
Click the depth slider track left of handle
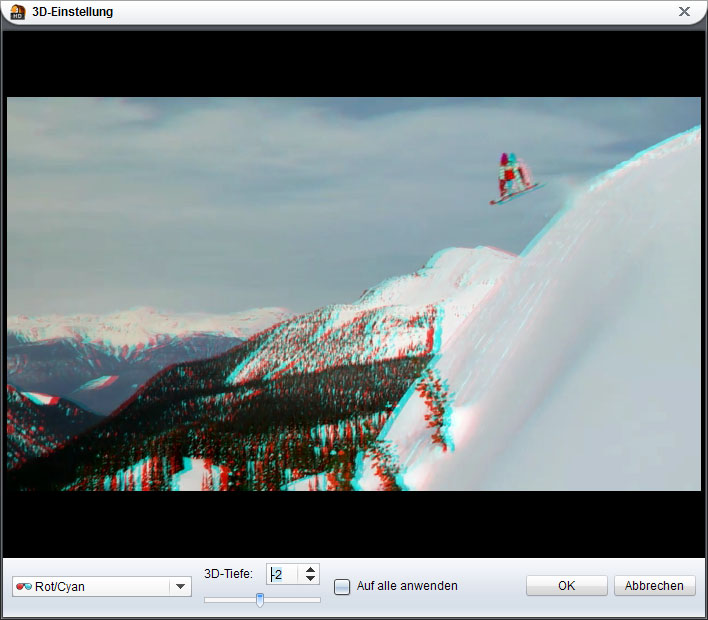228,600
